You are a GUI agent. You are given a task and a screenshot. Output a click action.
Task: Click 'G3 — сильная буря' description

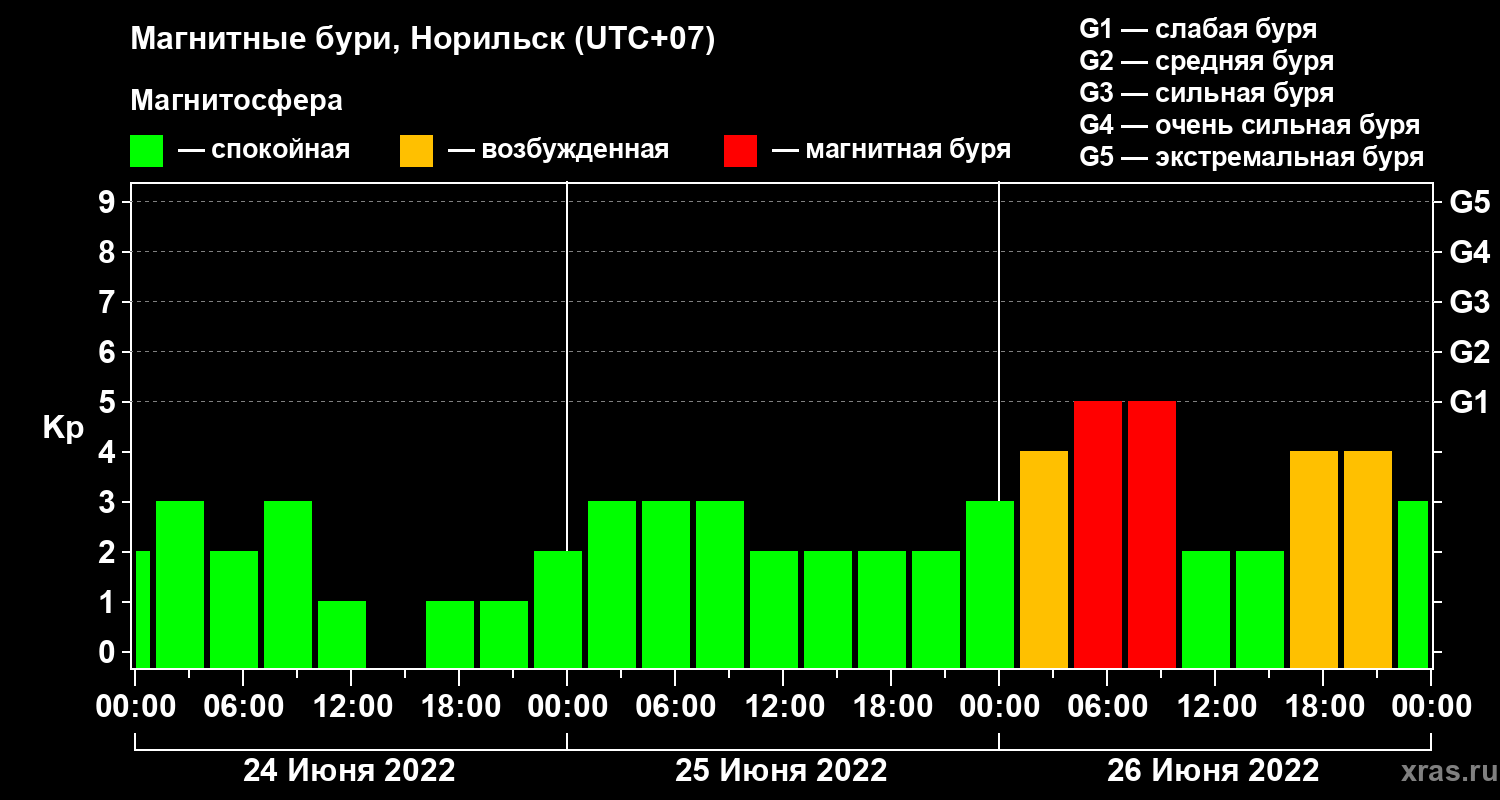click(1206, 93)
